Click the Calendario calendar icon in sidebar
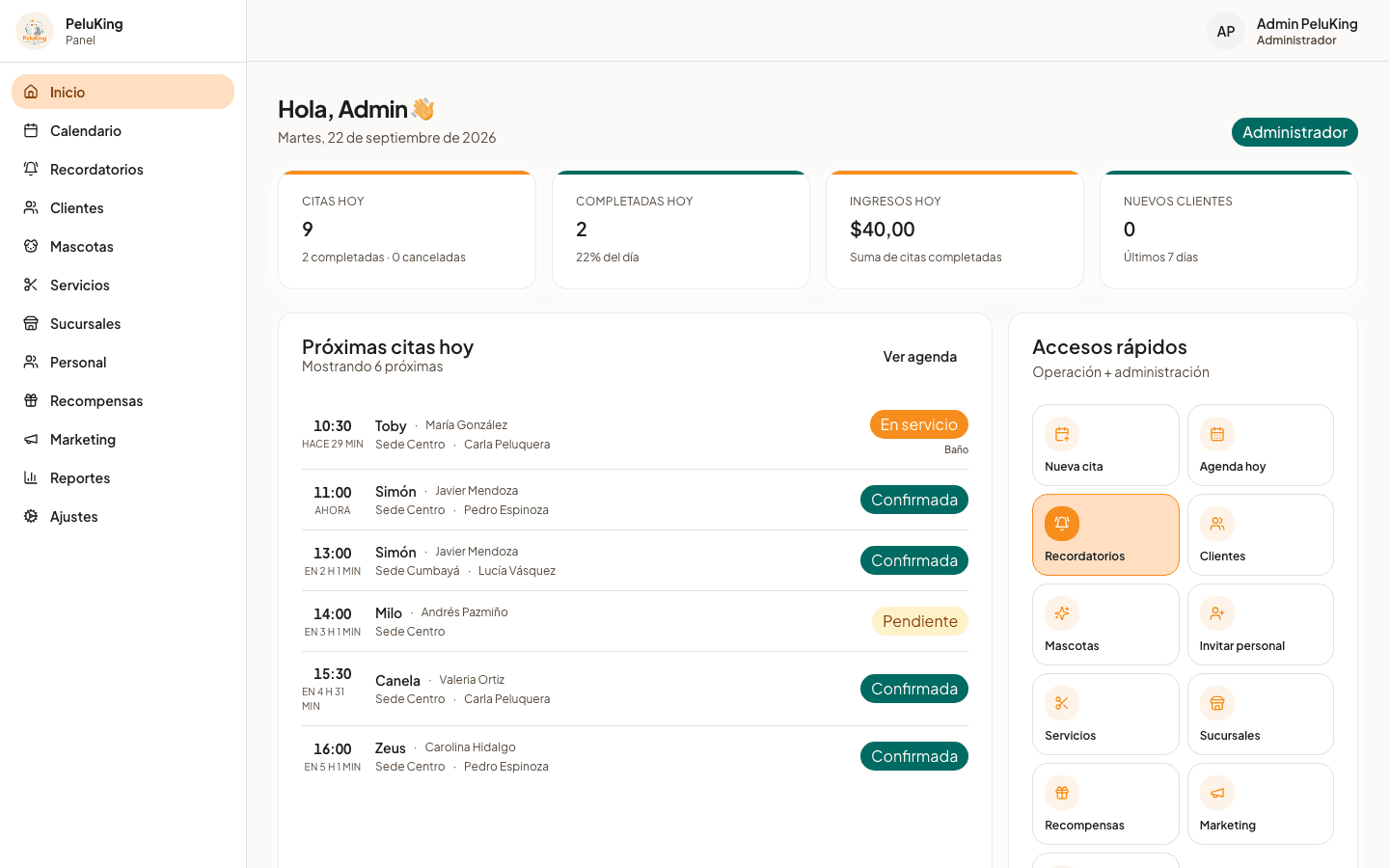 point(31,130)
